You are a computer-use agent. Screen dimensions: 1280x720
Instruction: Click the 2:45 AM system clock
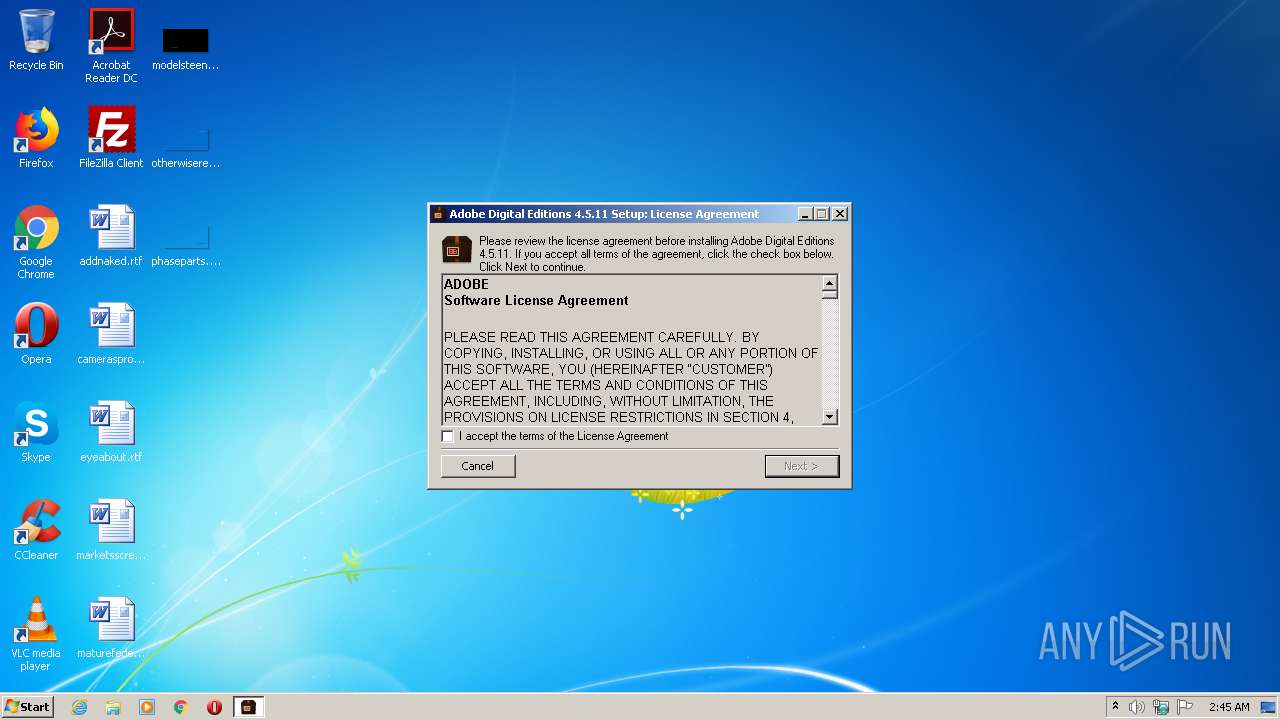click(x=1229, y=707)
